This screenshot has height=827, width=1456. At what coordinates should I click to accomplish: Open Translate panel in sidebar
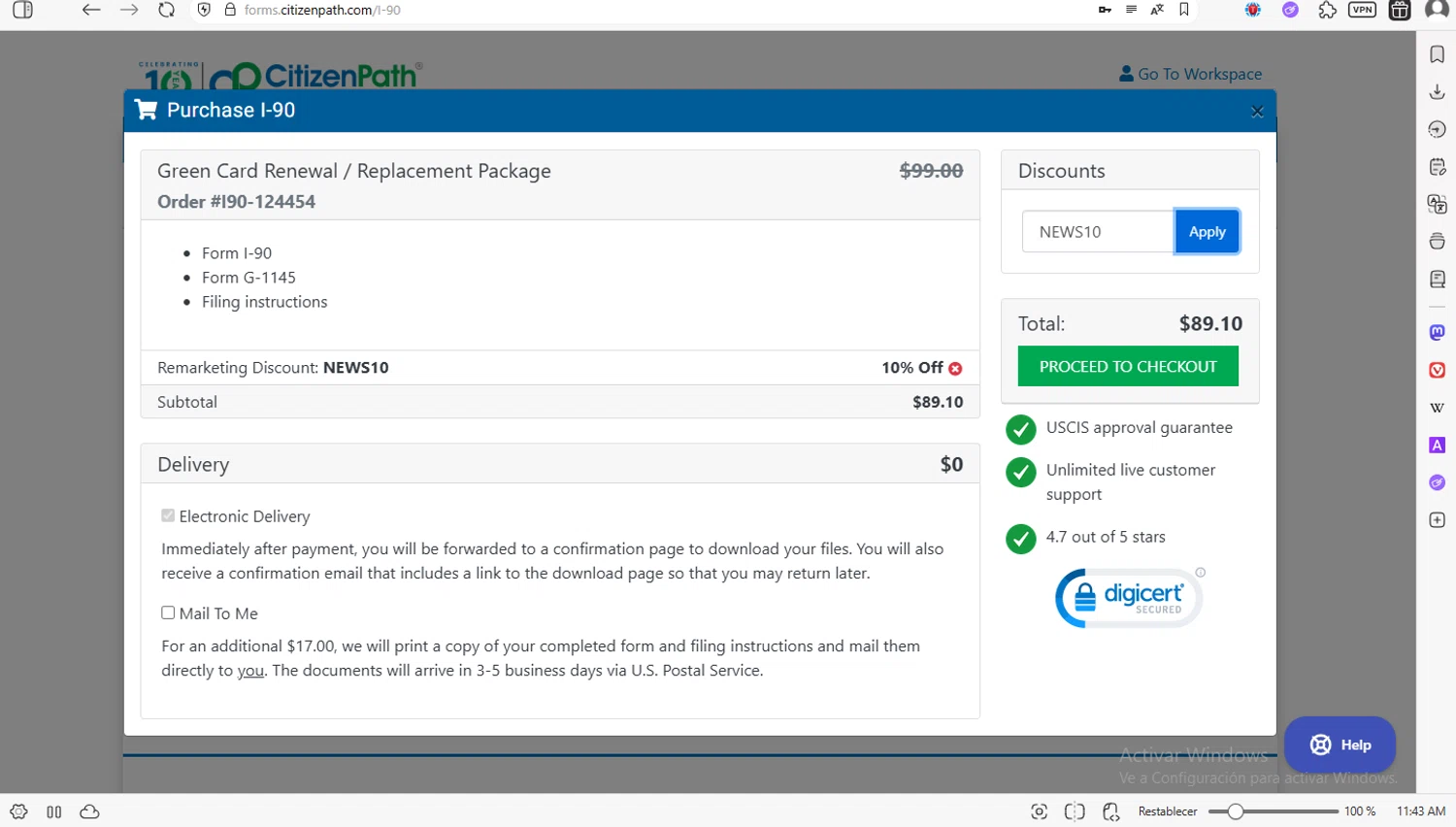[1438, 204]
